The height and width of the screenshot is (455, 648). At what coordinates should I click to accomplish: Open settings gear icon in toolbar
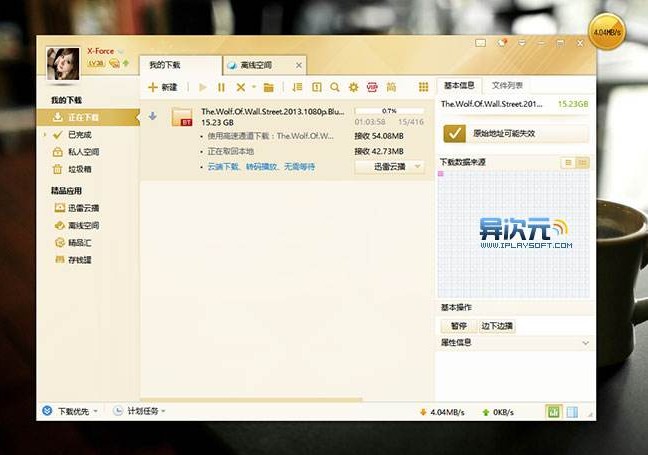[353, 87]
